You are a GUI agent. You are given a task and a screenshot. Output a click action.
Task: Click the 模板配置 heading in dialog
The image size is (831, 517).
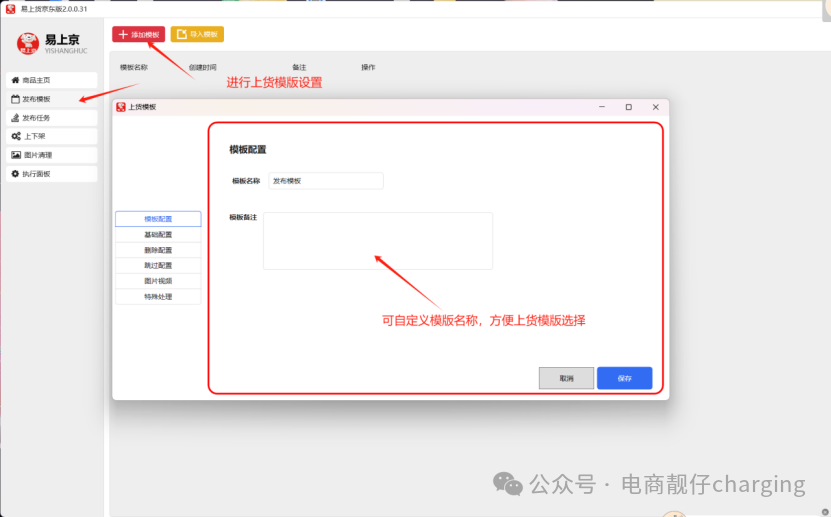click(x=247, y=149)
